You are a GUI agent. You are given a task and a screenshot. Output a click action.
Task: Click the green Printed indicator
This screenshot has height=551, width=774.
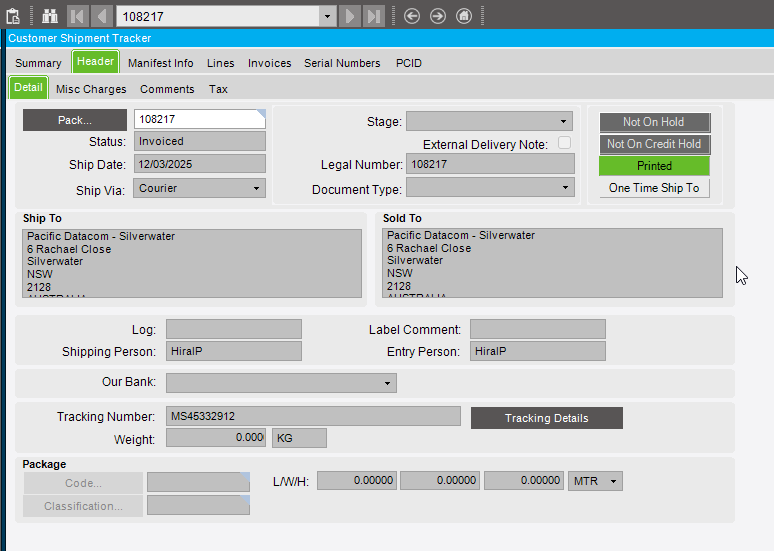point(655,166)
